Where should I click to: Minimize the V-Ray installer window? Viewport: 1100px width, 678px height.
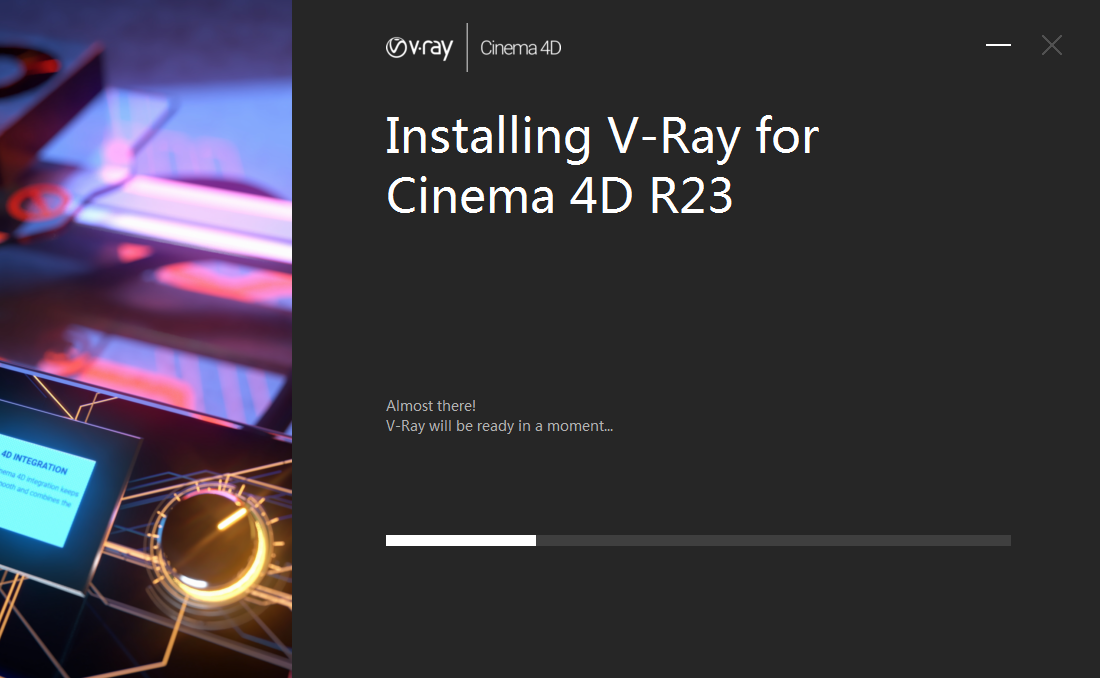[998, 45]
